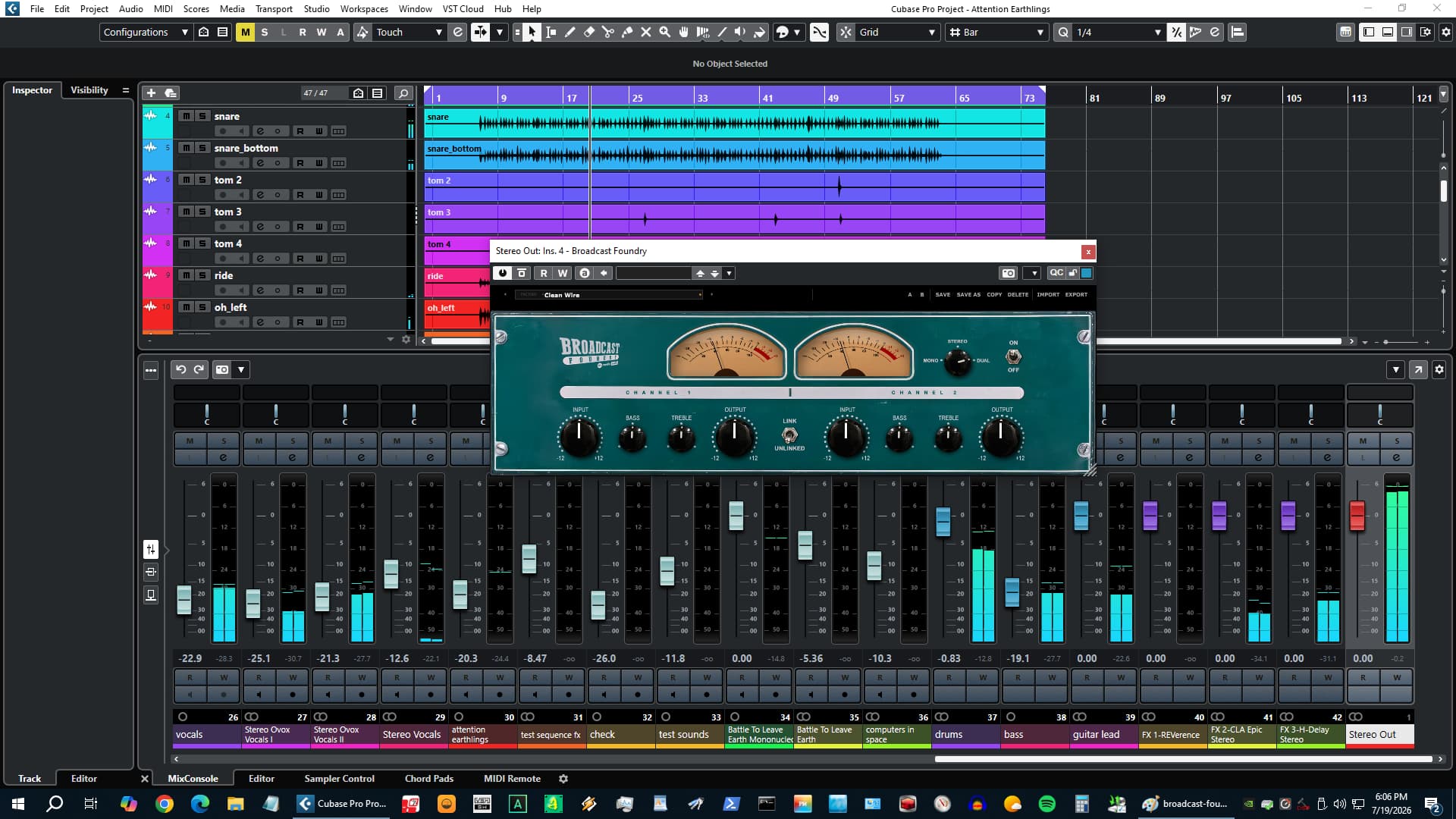Open the plugin functions dropdown next to camera
This screenshot has height=819, width=1456.
[x=1031, y=273]
